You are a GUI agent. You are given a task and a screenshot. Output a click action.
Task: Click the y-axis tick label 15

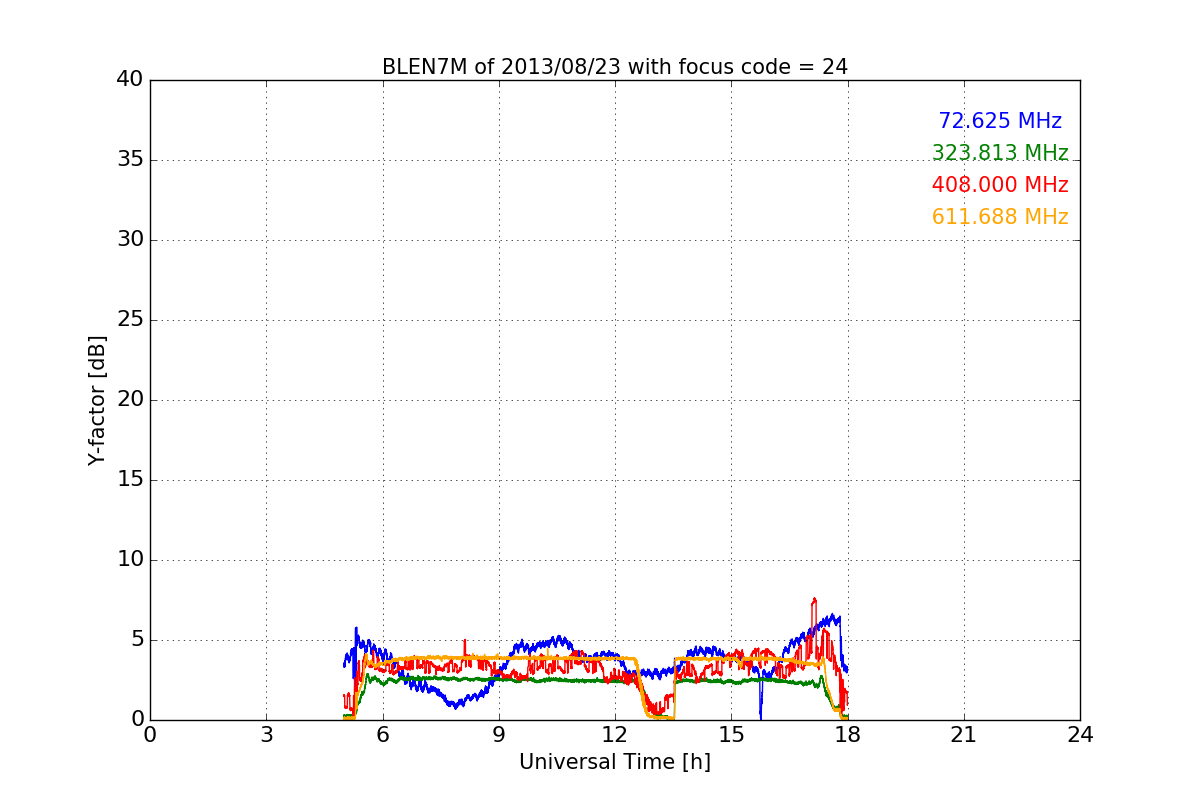[130, 480]
